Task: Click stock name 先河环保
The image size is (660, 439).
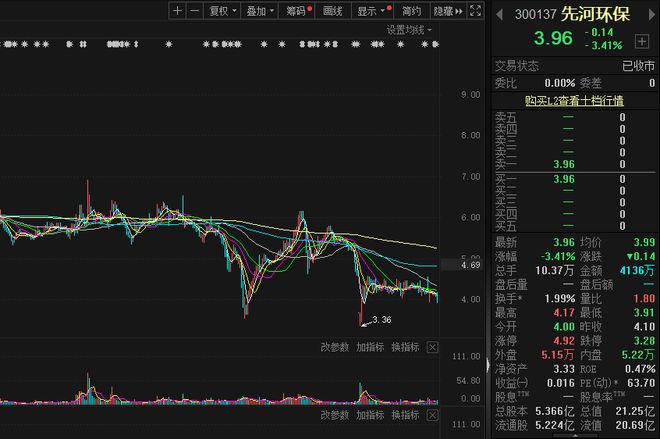Action: [595, 14]
